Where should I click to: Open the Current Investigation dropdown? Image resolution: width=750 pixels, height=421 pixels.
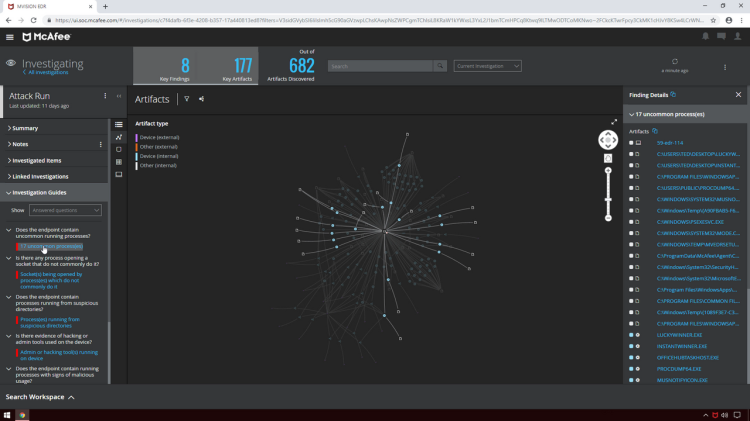(487, 66)
